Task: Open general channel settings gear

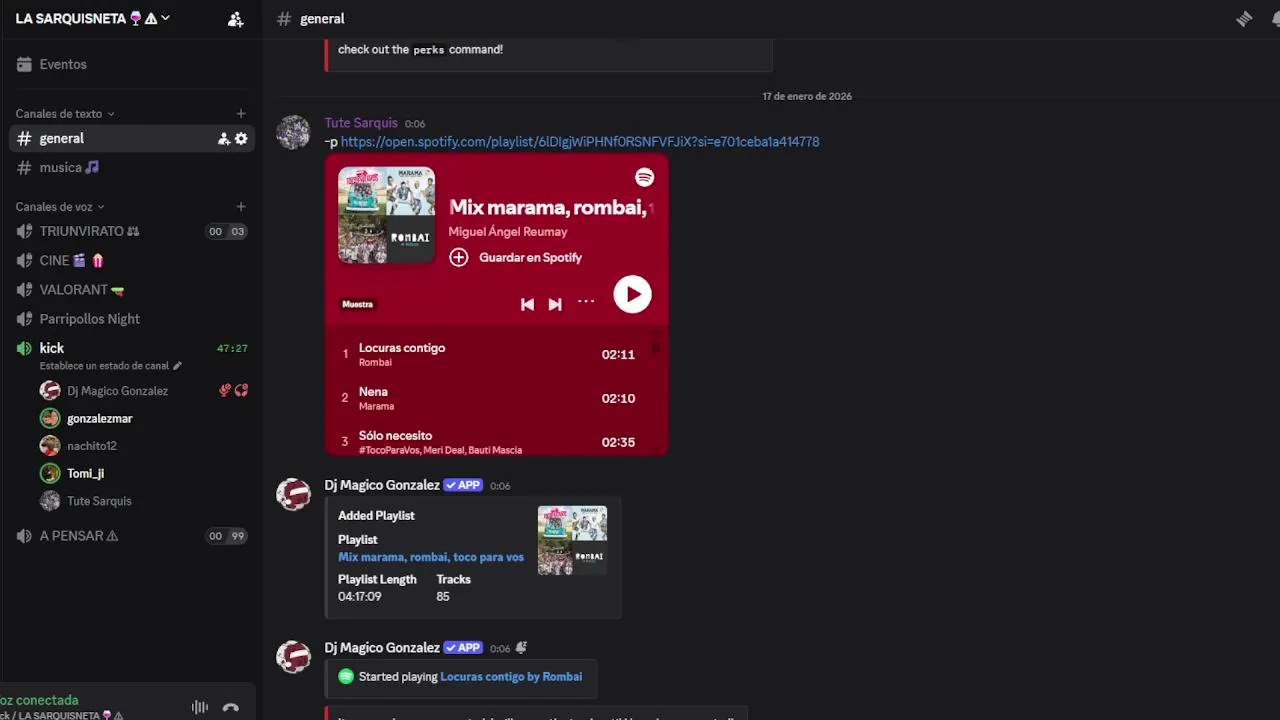Action: [241, 139]
